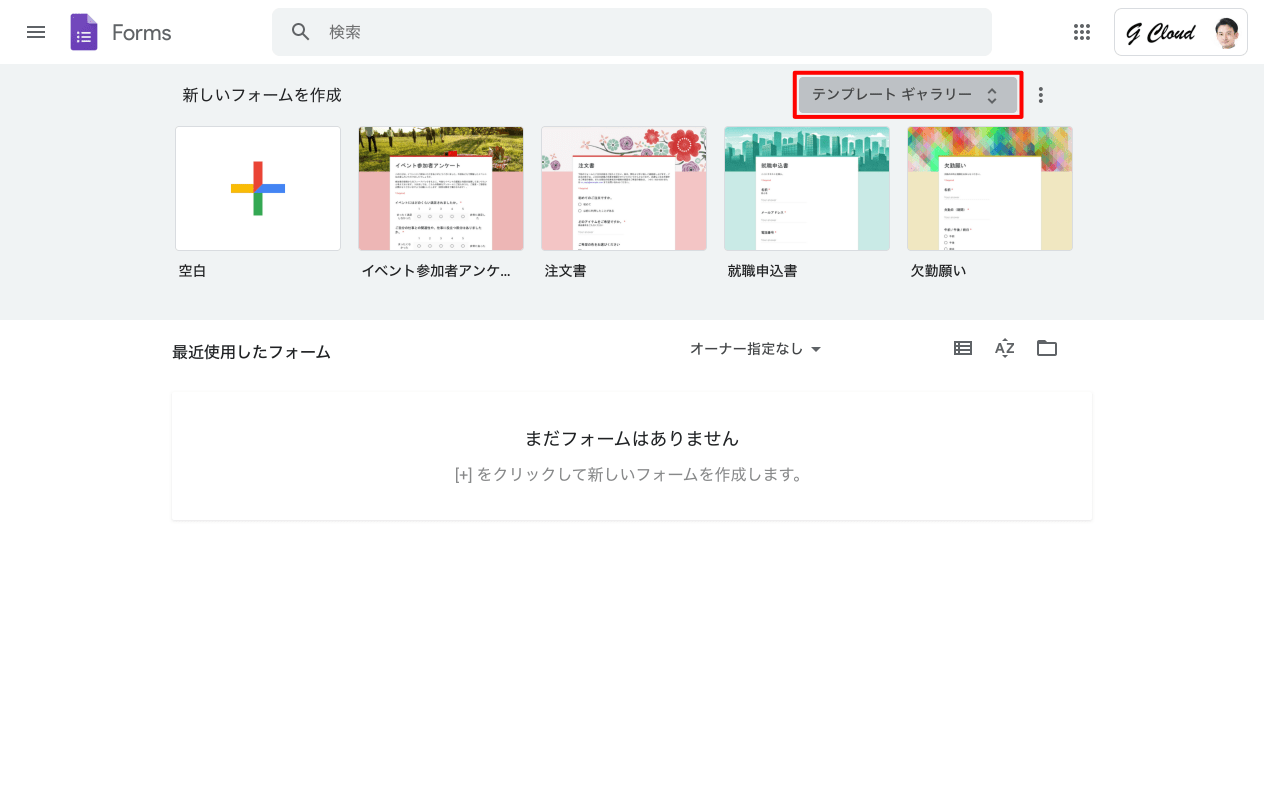The image size is (1280, 800).
Task: Open the AZ sort options icon
Action: pos(1005,348)
